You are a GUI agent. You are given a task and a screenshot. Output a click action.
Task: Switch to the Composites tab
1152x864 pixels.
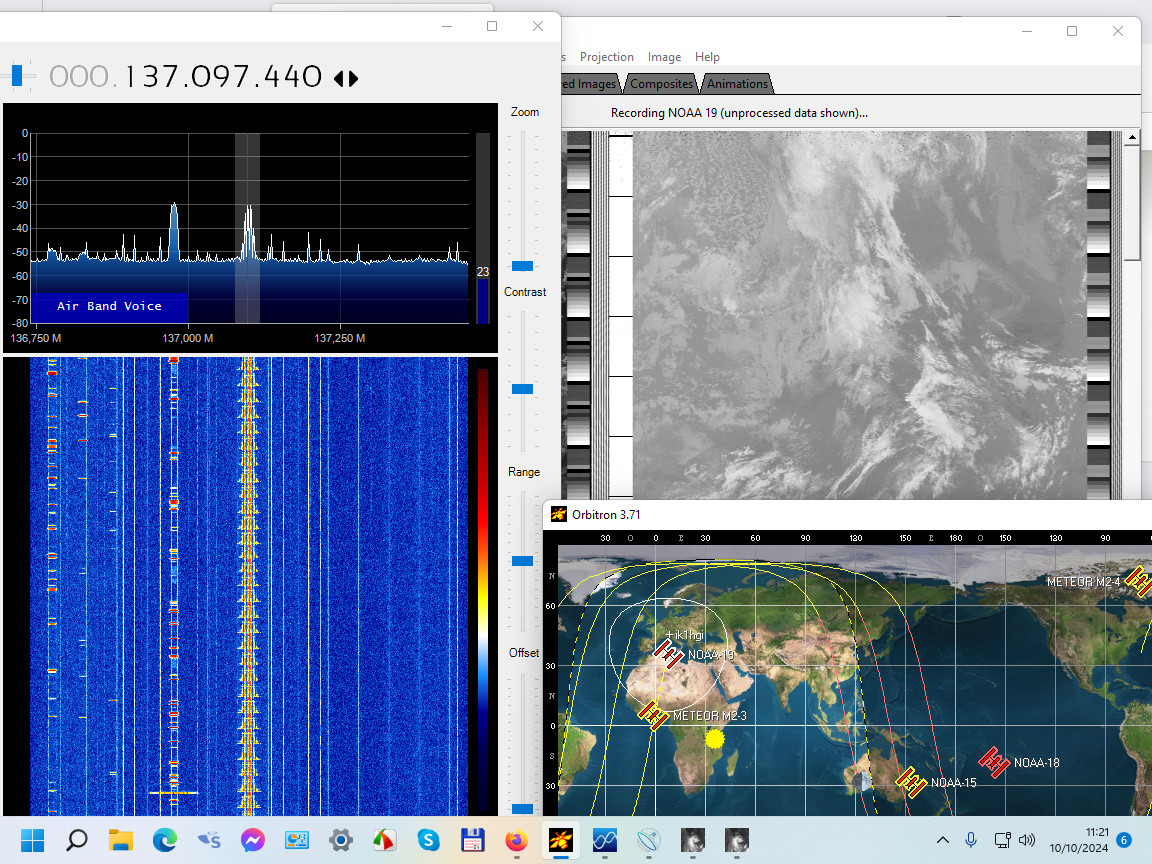[x=661, y=84]
